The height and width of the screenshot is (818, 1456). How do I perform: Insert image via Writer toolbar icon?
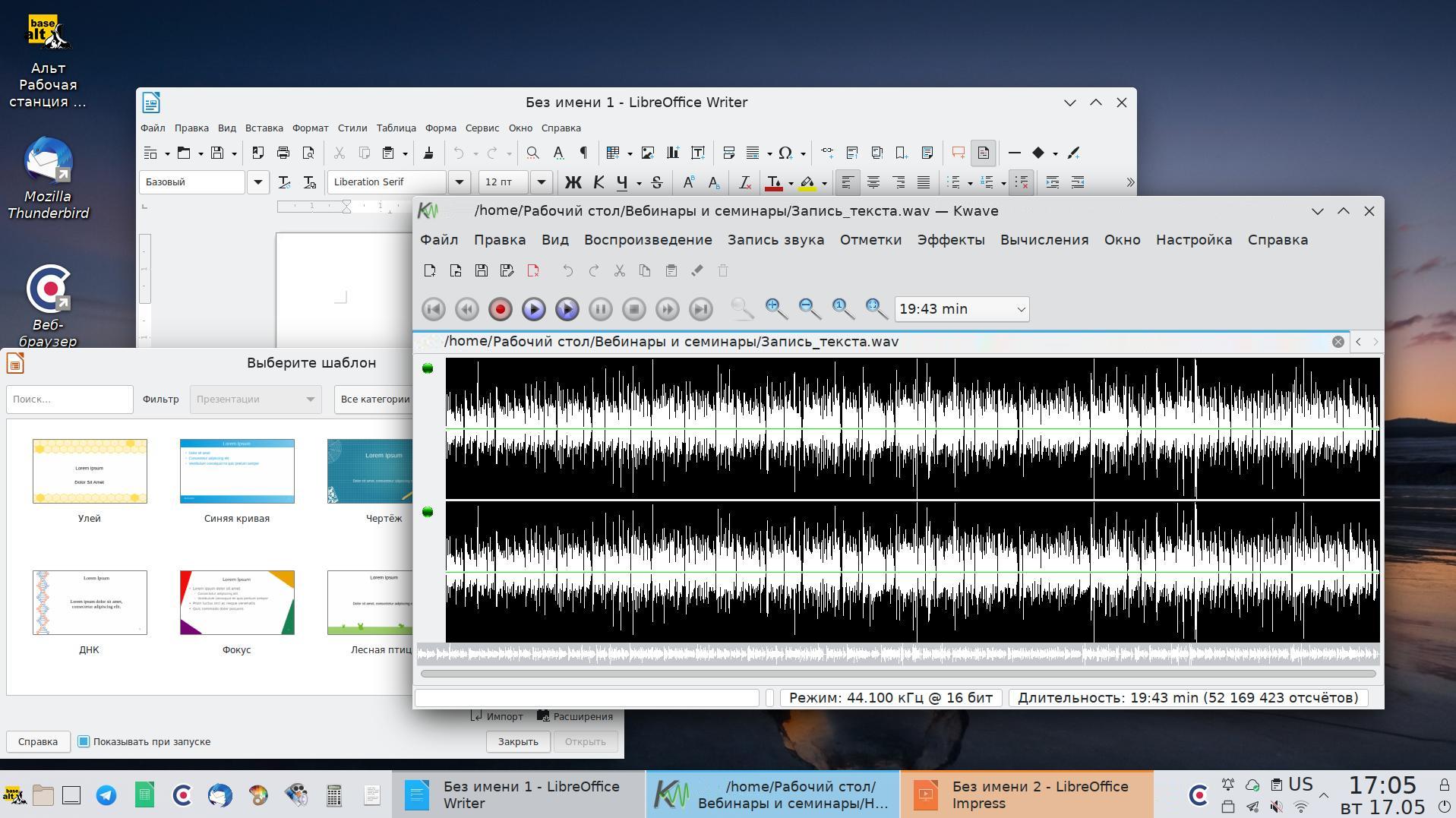tap(648, 153)
